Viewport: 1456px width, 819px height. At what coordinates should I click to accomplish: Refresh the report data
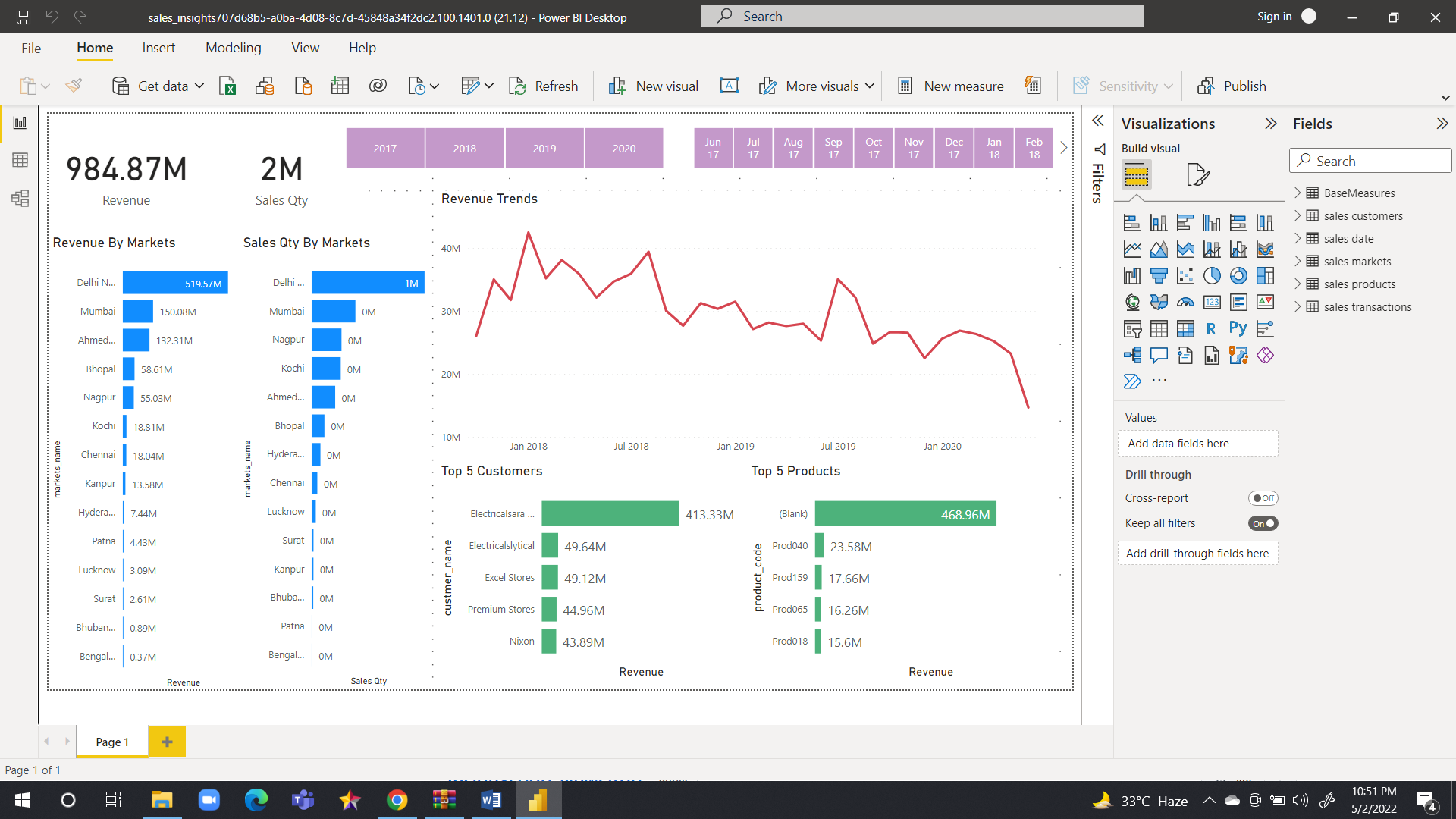point(544,86)
